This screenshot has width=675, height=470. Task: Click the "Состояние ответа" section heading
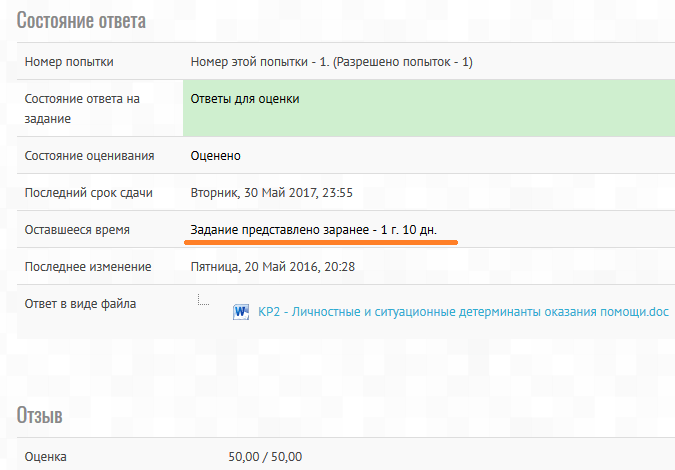pyautogui.click(x=81, y=21)
